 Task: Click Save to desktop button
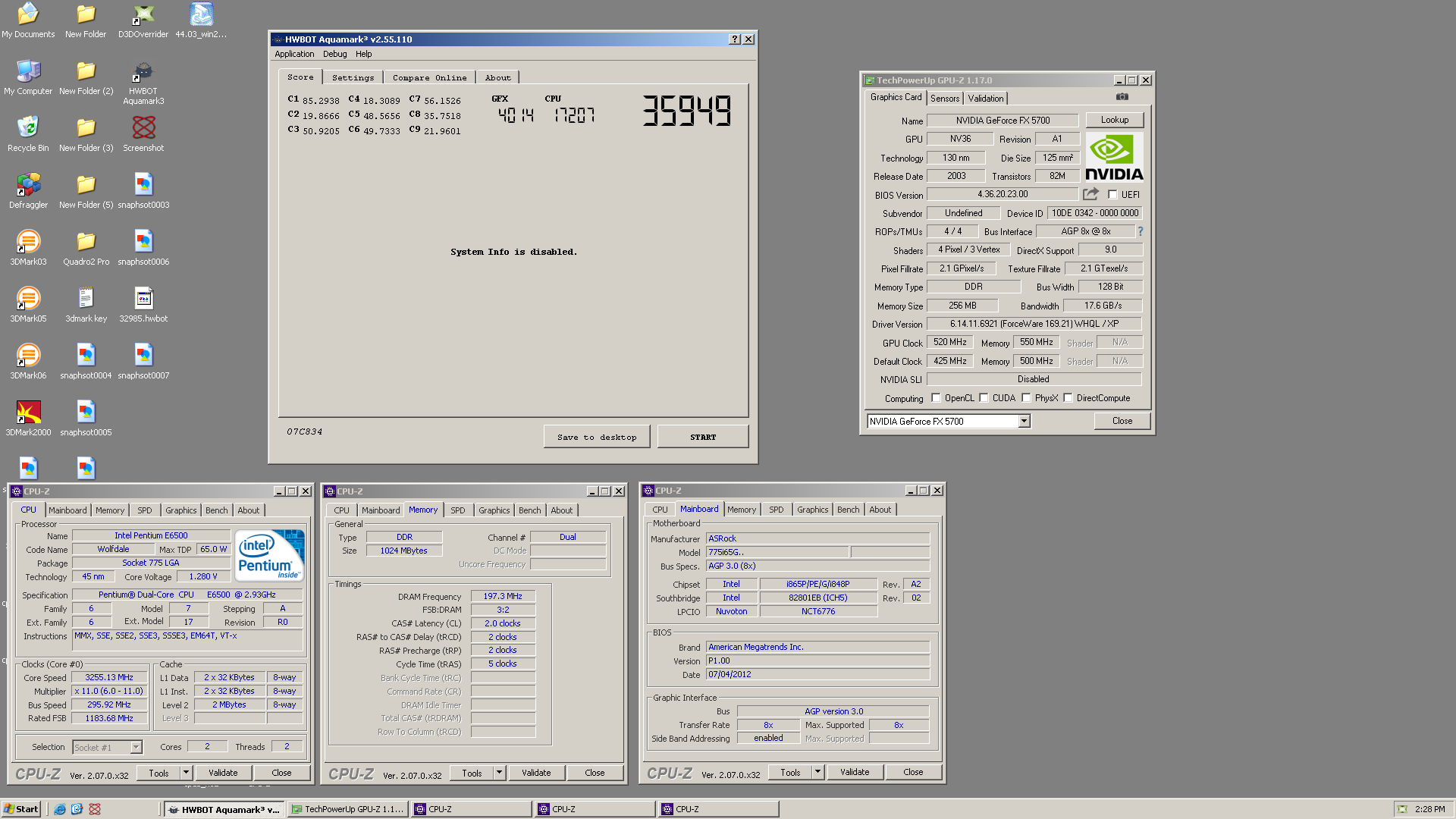point(597,437)
